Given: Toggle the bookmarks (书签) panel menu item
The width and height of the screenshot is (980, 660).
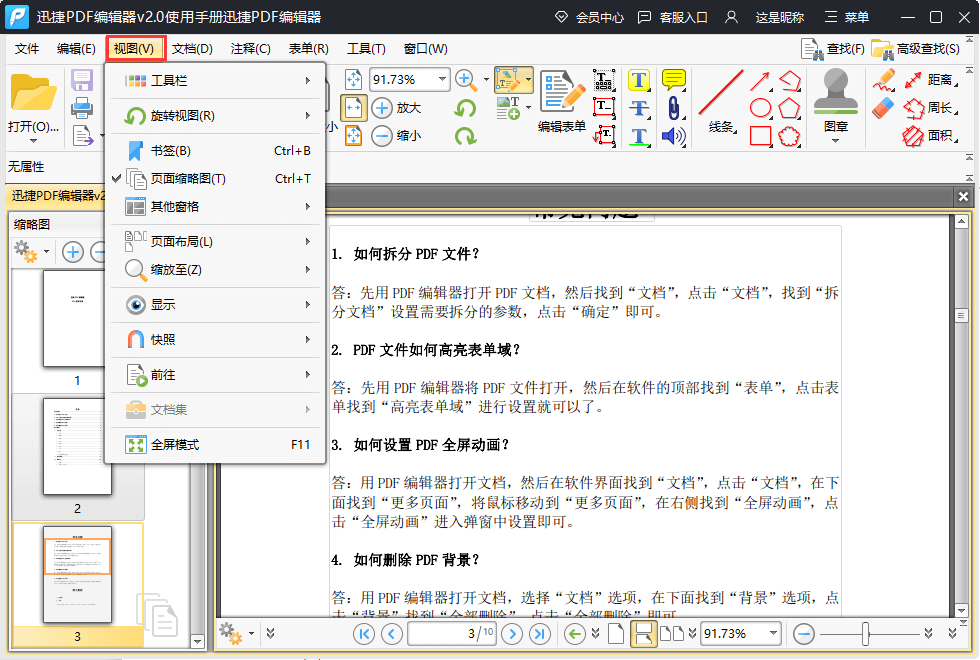Looking at the screenshot, I should pos(171,151).
